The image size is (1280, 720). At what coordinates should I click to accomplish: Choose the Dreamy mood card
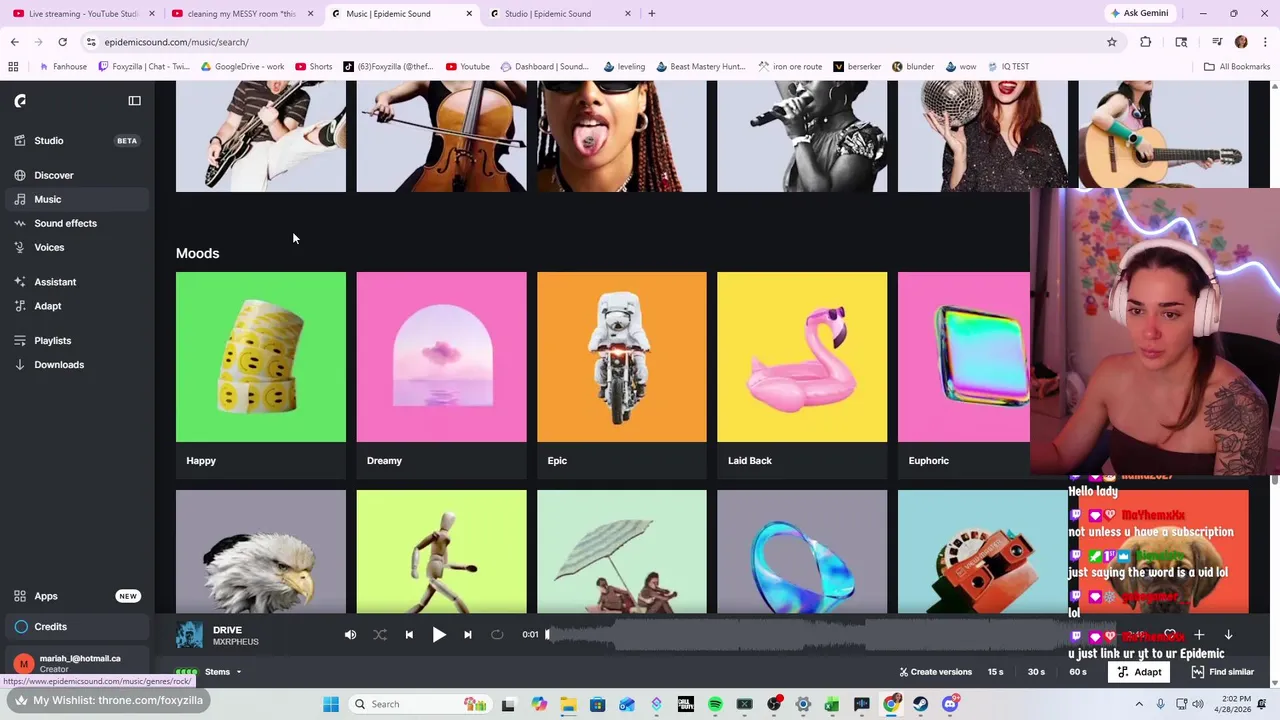[x=441, y=375]
